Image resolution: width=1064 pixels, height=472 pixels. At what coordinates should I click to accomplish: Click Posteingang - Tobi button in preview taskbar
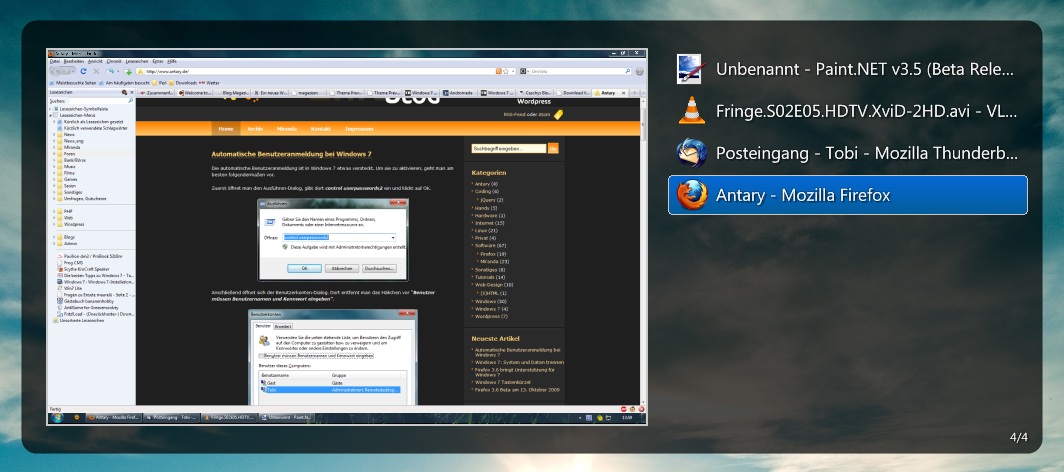[172, 417]
